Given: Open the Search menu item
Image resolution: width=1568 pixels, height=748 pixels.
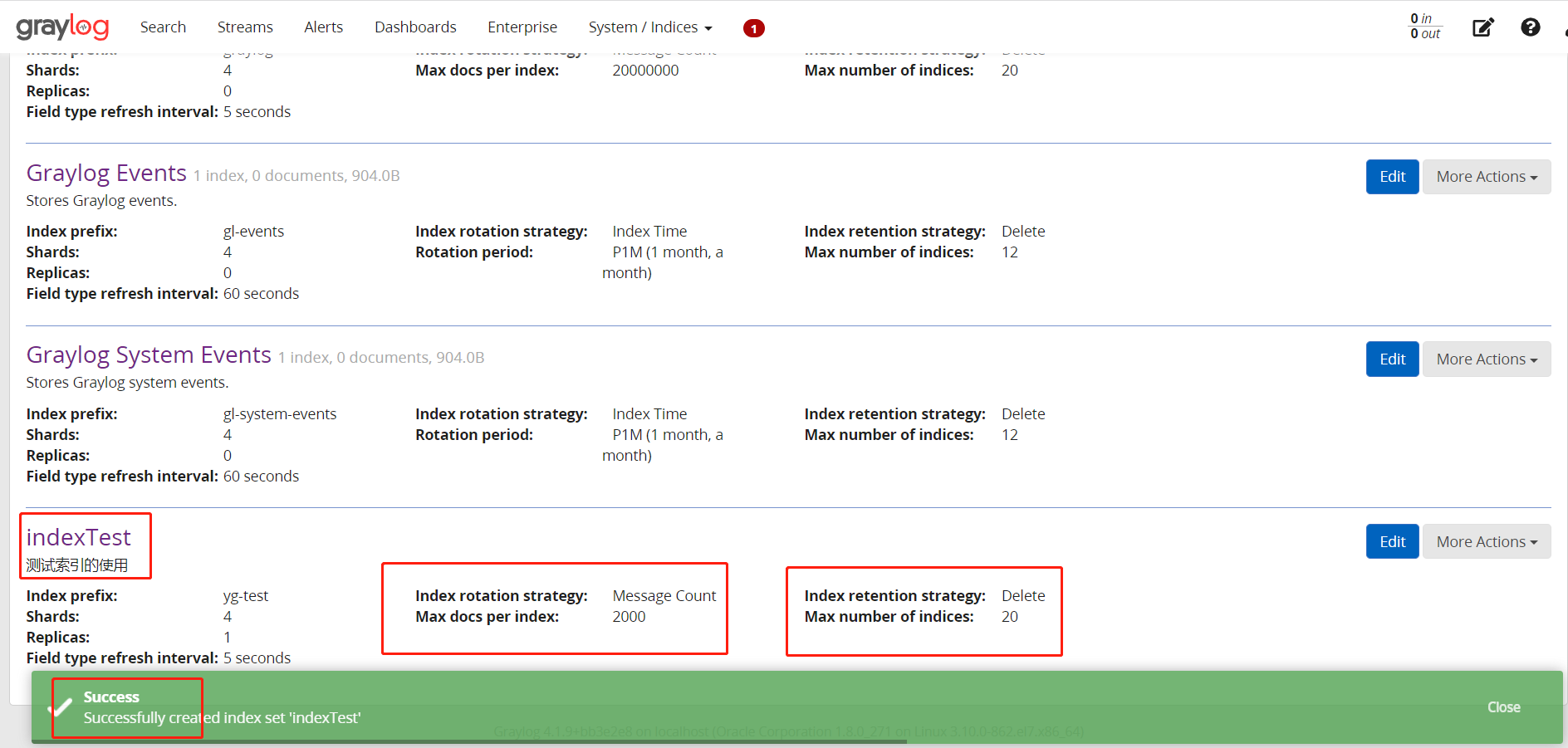Looking at the screenshot, I should point(163,27).
